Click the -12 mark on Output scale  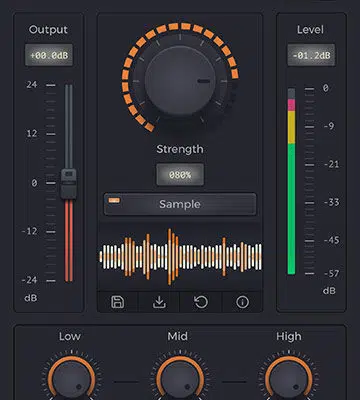29,231
